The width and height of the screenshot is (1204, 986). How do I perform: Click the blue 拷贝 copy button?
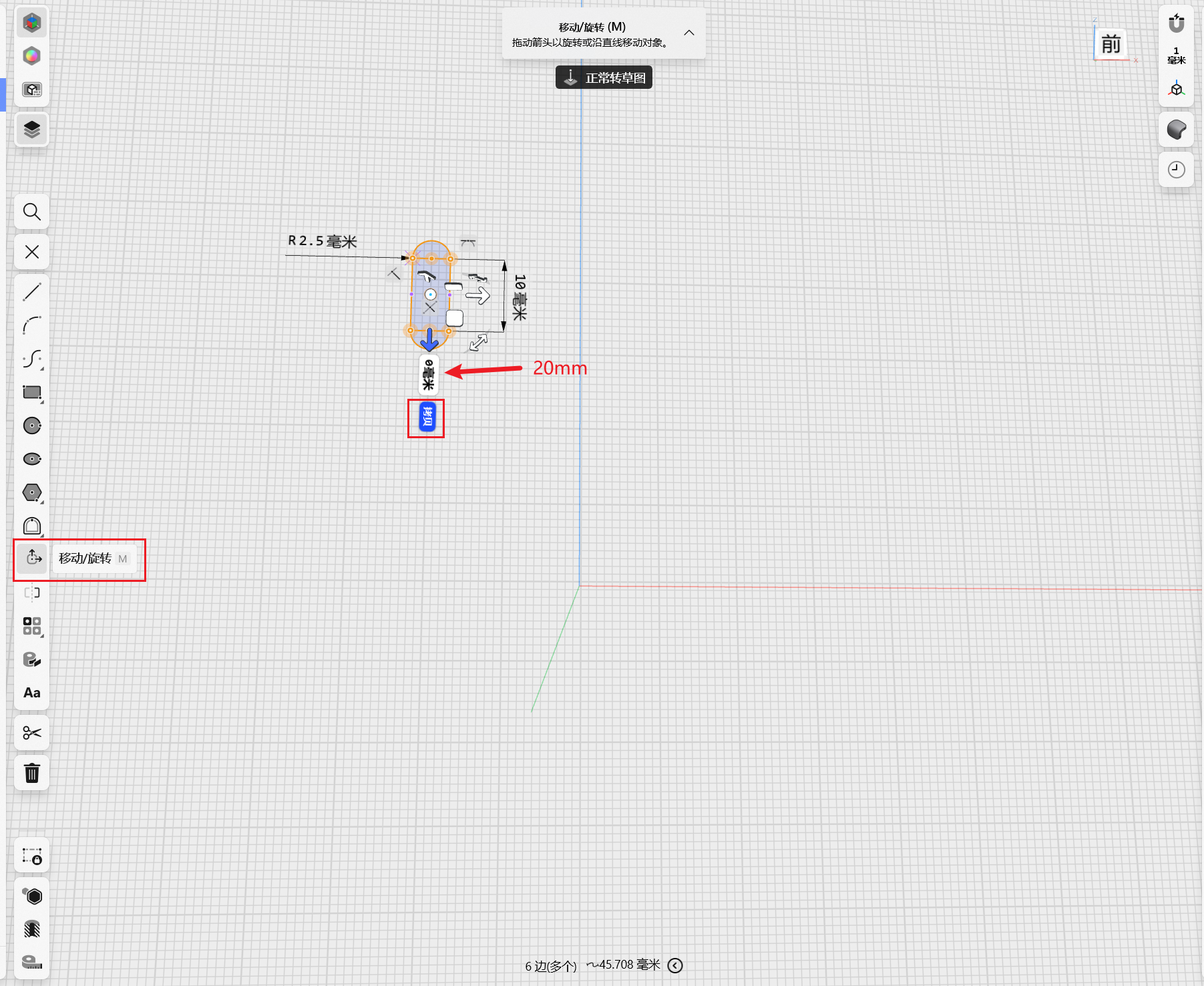pos(427,418)
